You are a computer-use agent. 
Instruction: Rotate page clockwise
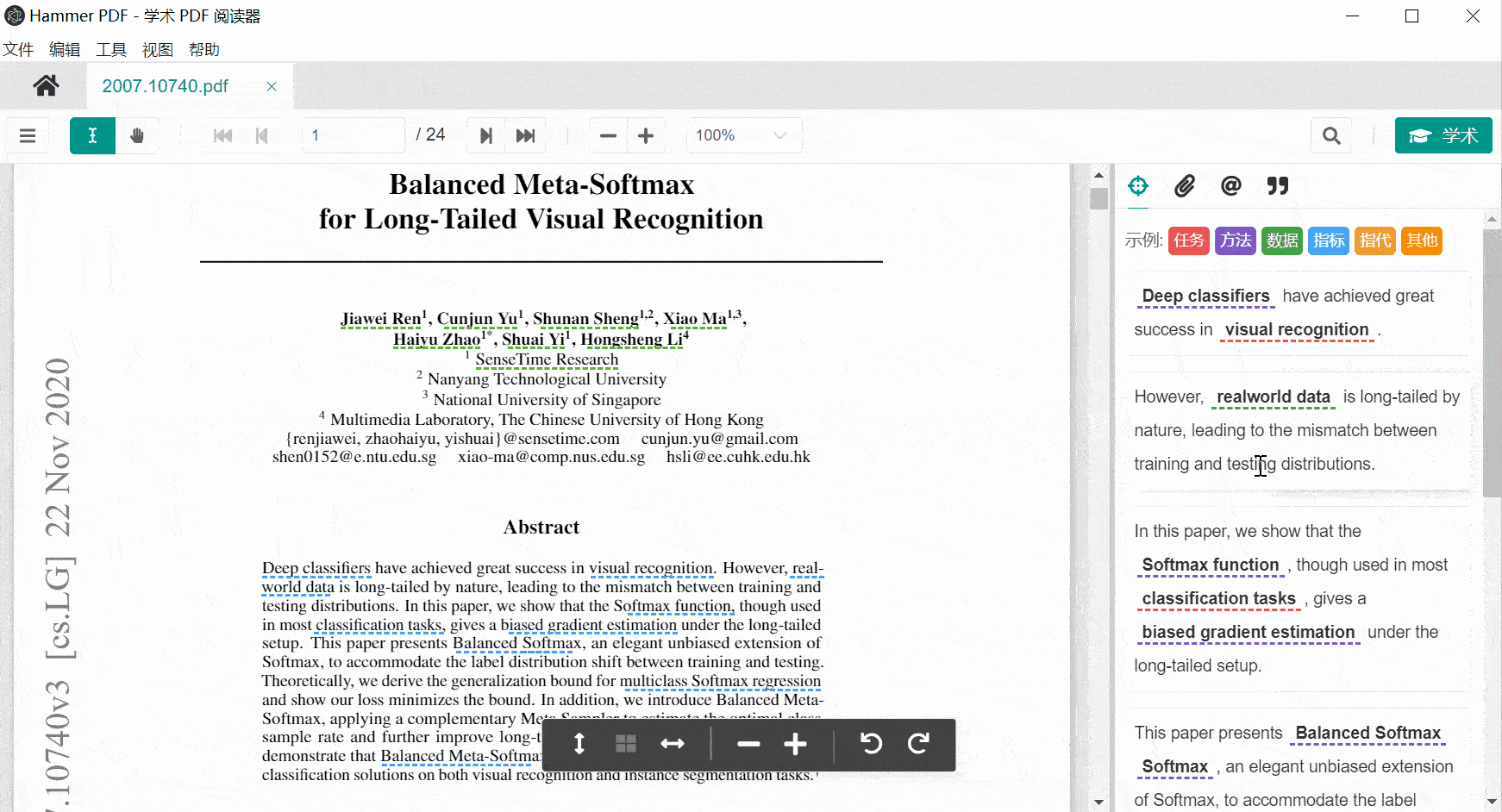[919, 744]
